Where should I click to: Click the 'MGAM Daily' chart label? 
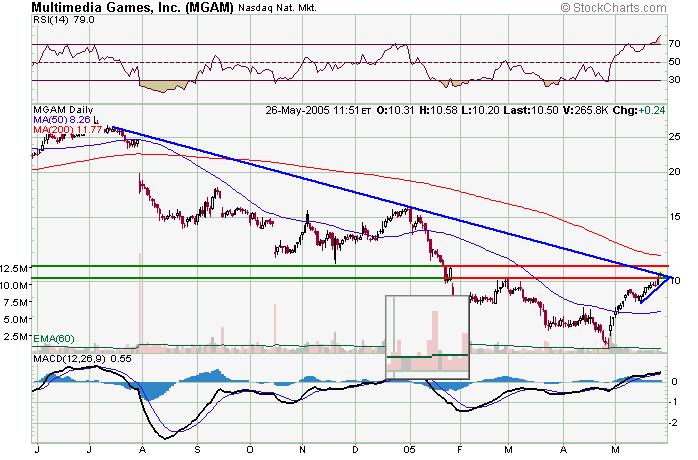click(x=63, y=110)
